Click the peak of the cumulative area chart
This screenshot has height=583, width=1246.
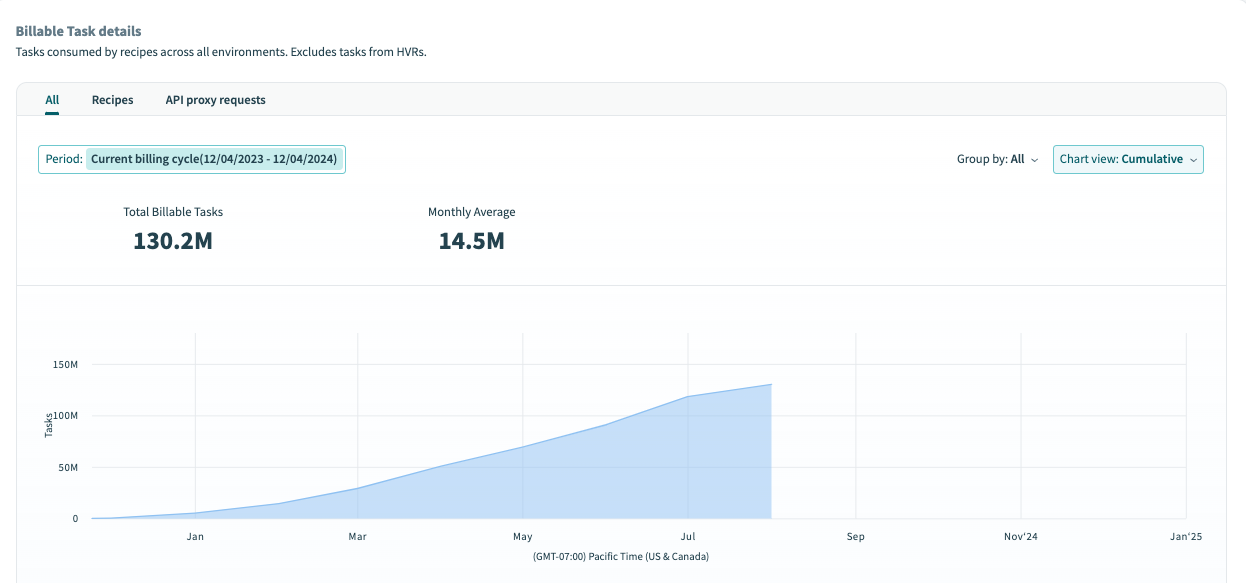770,384
